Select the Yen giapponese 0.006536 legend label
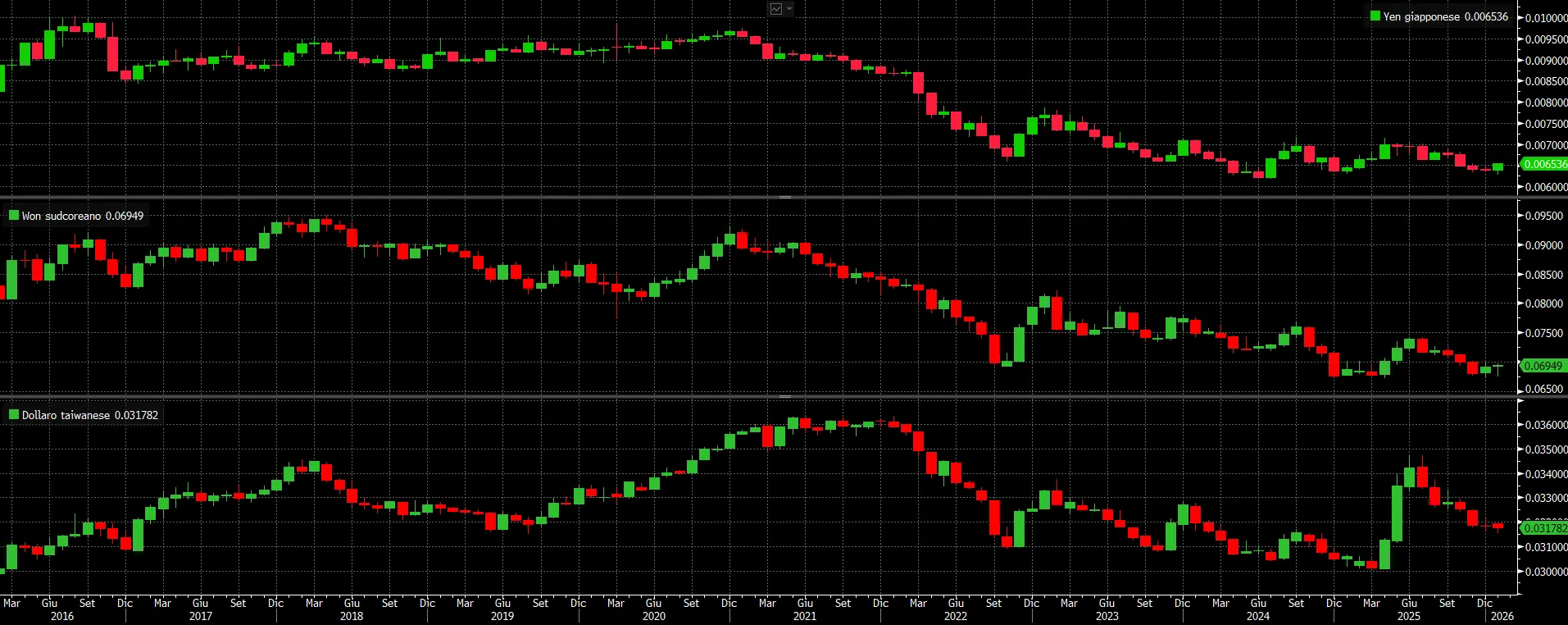Screen dimensions: 1568x625 (1445, 16)
